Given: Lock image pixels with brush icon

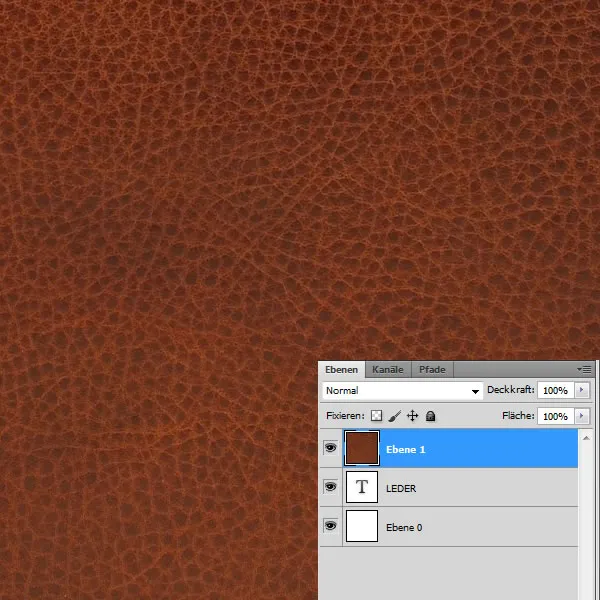Looking at the screenshot, I should click(x=394, y=416).
